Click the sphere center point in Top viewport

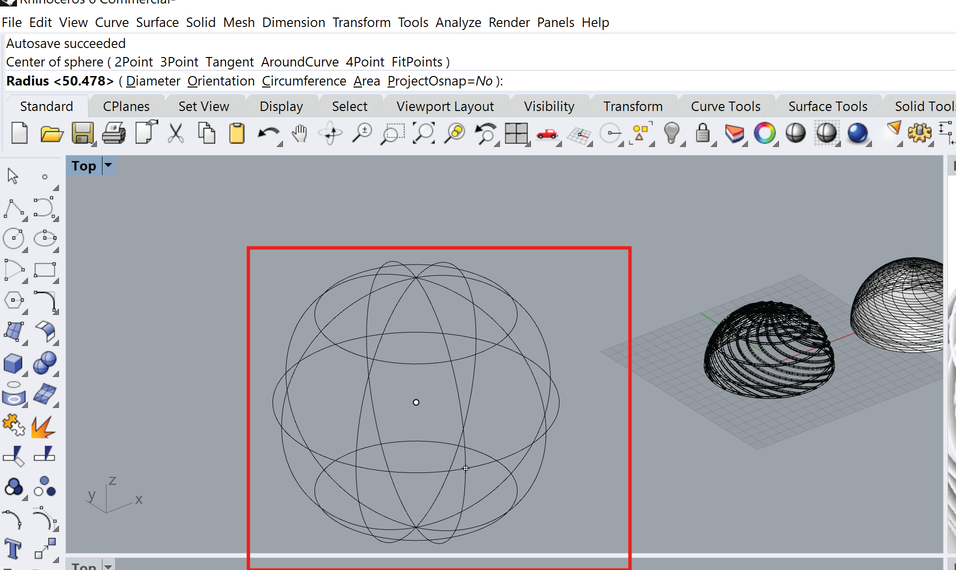416,402
